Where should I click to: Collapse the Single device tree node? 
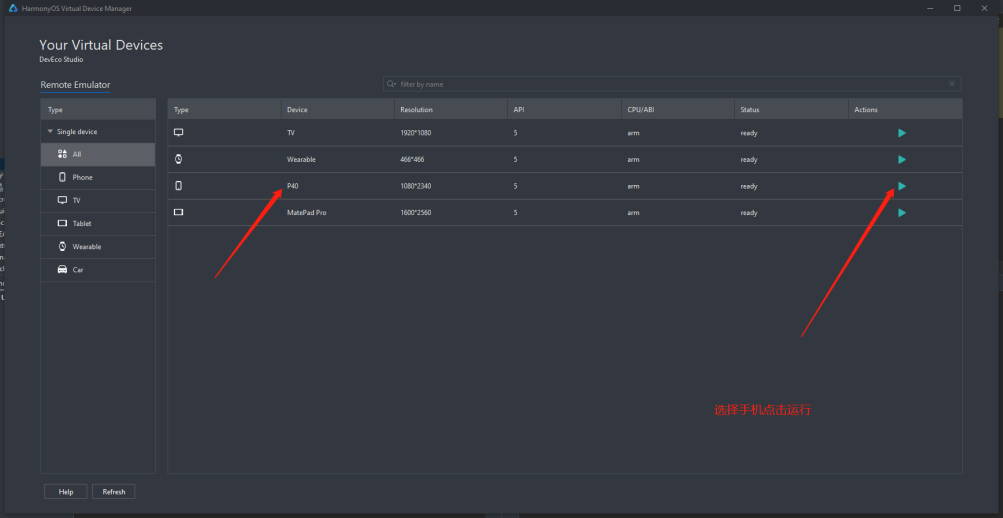click(x=51, y=132)
